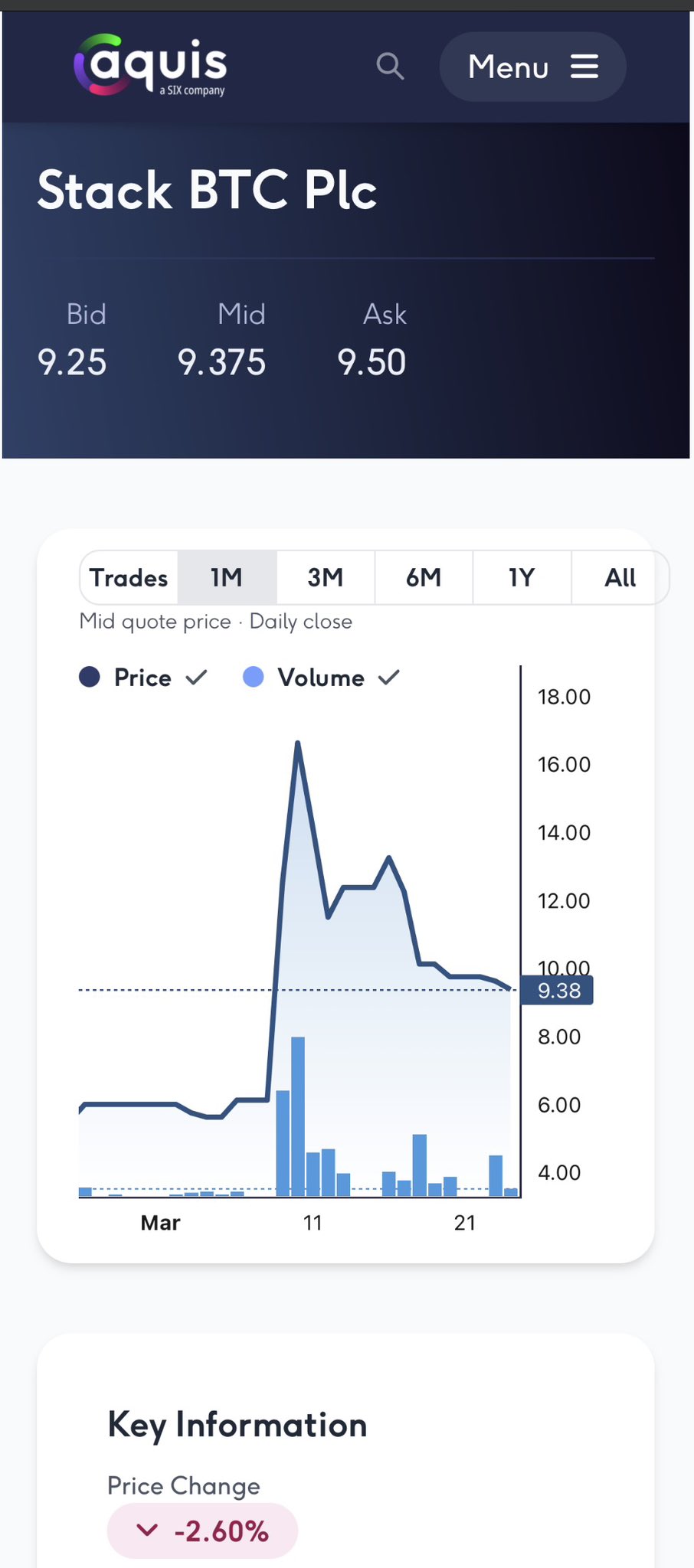Click the dark blue Price legend dot
The width and height of the screenshot is (694, 1568).
(90, 677)
